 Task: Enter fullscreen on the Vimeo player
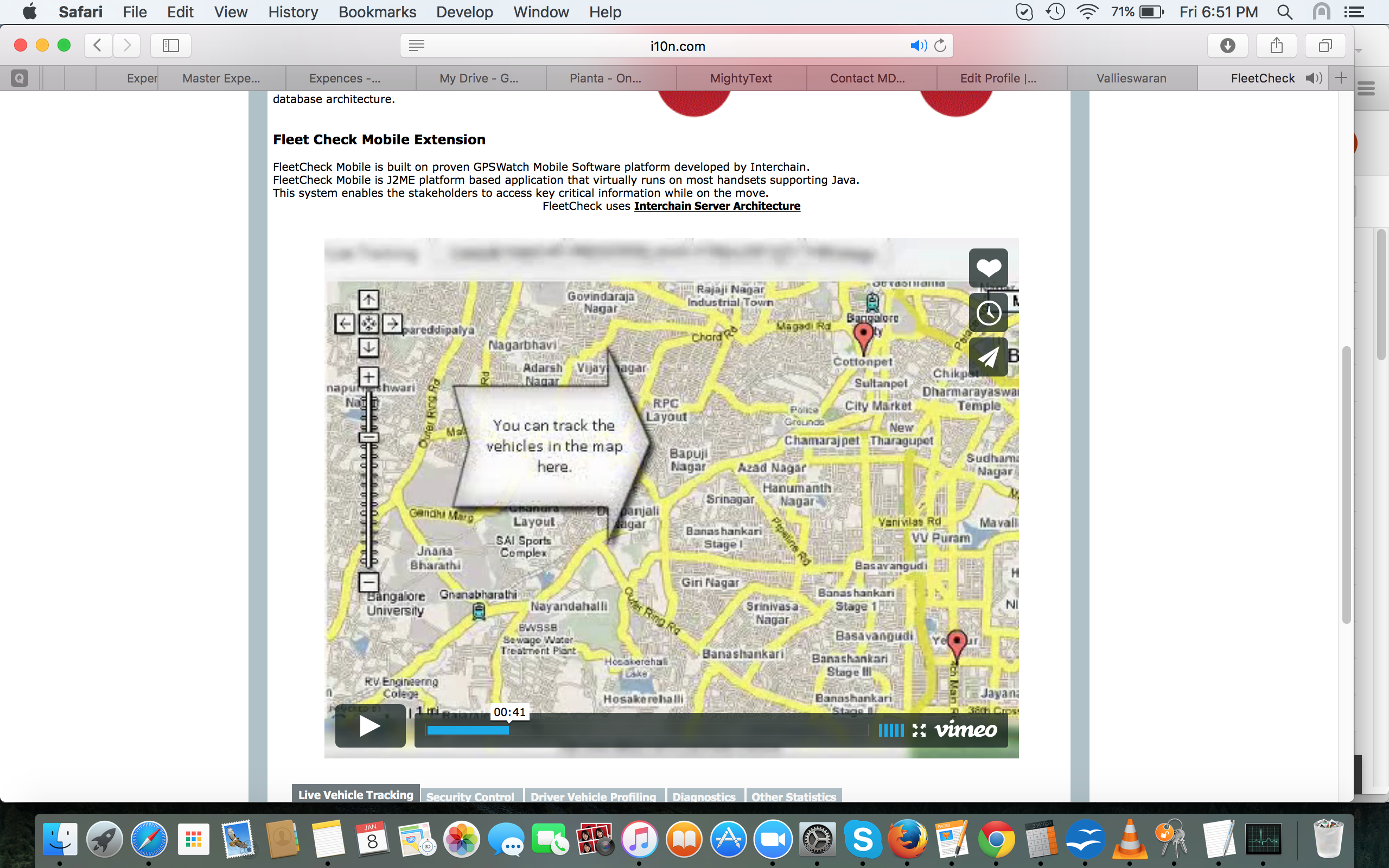pos(919,730)
